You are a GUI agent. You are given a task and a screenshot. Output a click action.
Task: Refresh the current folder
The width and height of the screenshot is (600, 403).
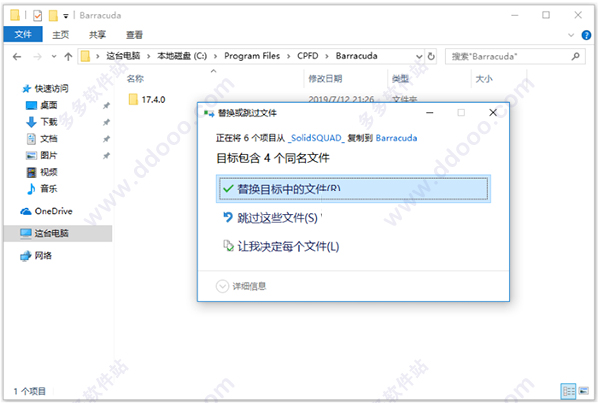(x=431, y=57)
